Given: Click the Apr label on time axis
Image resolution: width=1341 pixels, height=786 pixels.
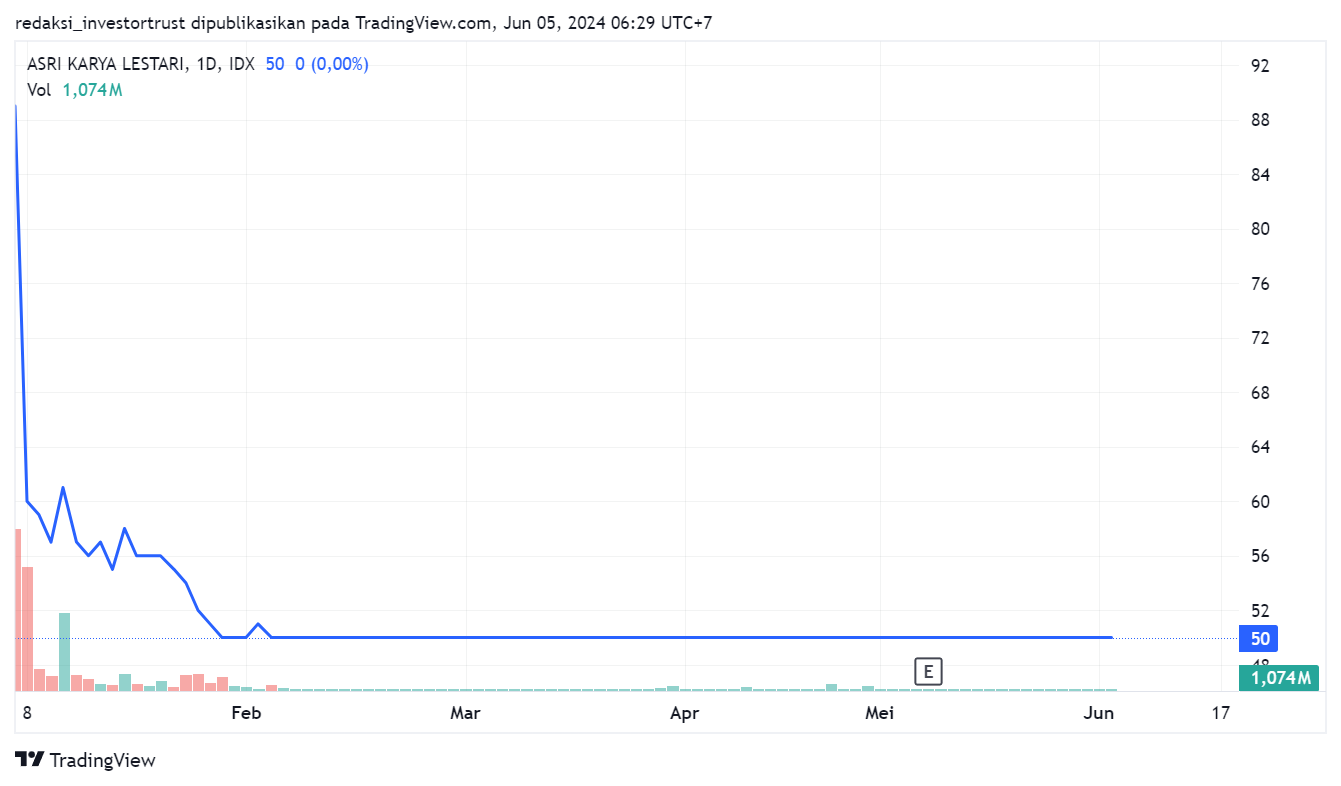Looking at the screenshot, I should pyautogui.click(x=684, y=713).
